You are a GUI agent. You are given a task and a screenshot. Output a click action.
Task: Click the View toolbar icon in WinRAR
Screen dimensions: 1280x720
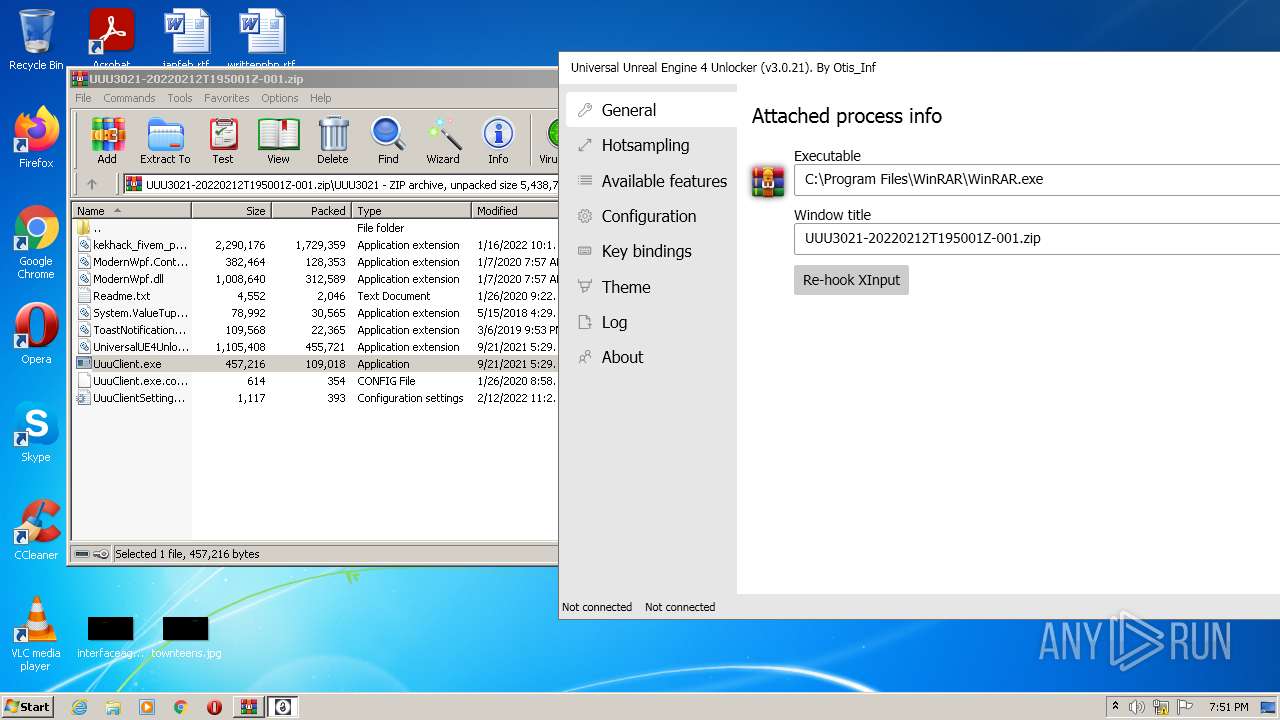pyautogui.click(x=278, y=140)
